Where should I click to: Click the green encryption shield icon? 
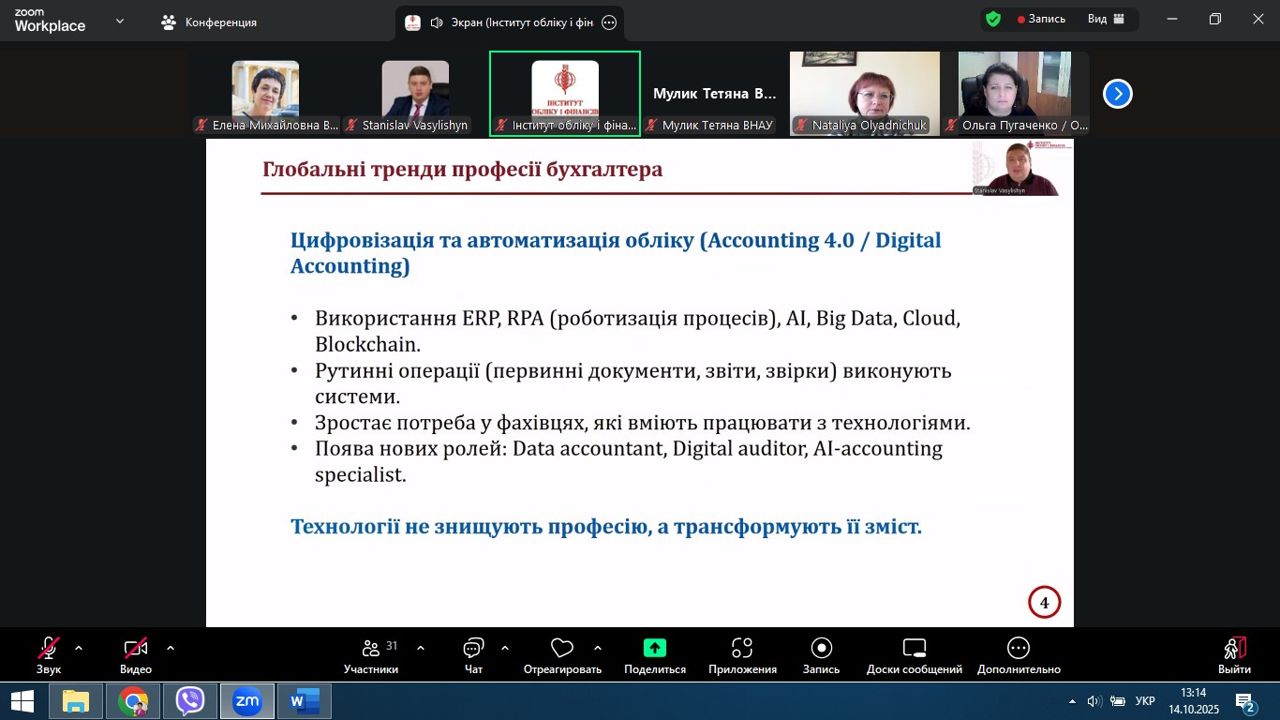click(x=993, y=19)
